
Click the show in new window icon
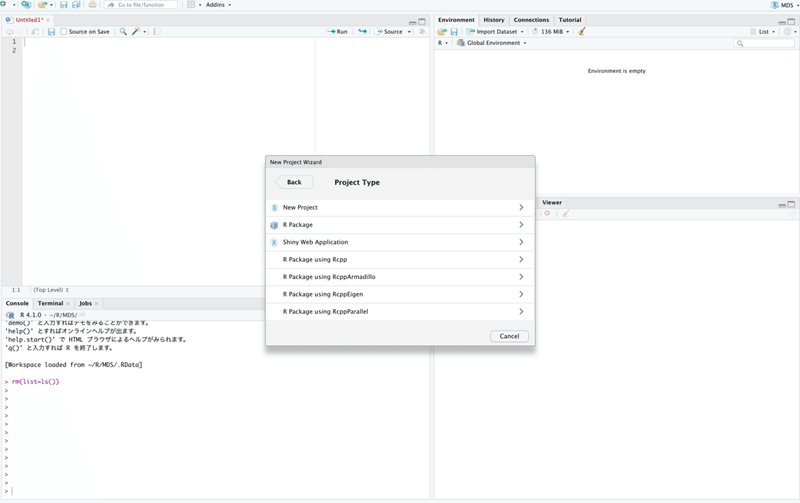pos(35,32)
